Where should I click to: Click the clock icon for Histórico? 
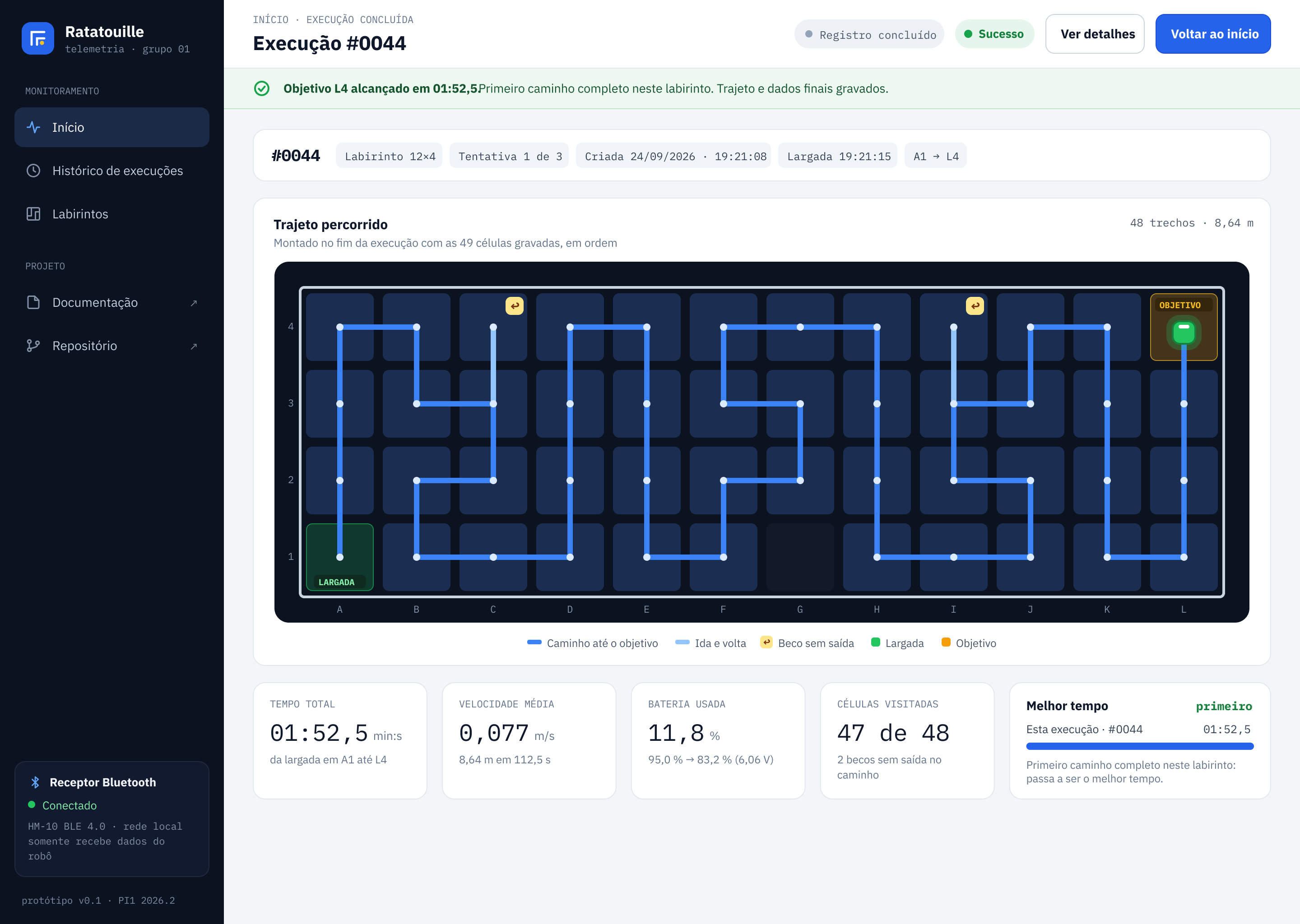point(33,171)
